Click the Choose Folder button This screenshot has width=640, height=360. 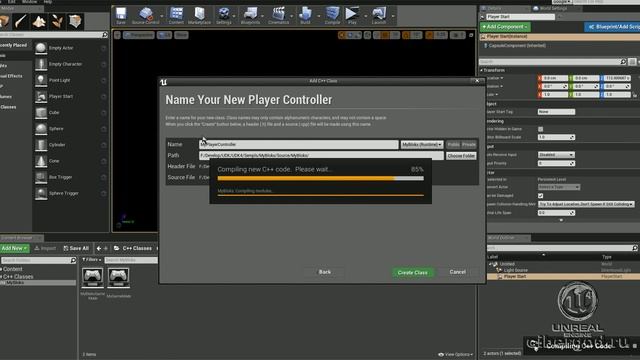[461, 156]
